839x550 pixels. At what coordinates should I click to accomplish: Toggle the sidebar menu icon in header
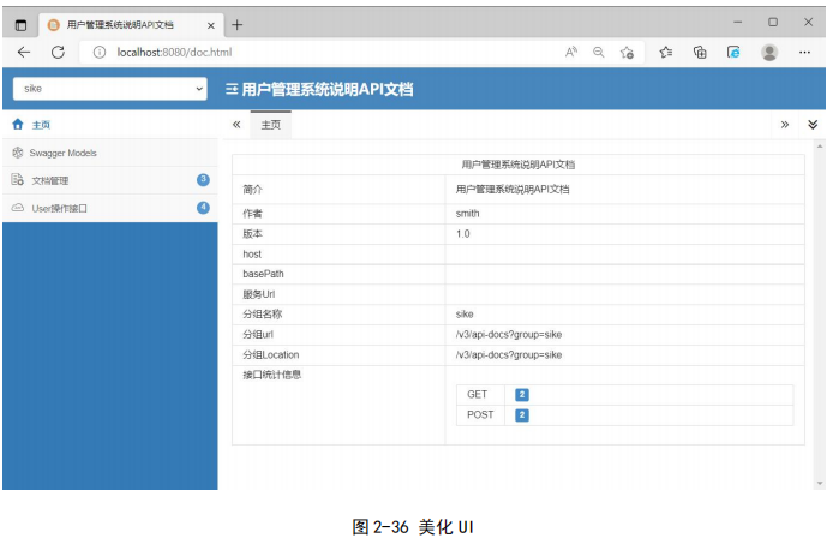(x=232, y=89)
